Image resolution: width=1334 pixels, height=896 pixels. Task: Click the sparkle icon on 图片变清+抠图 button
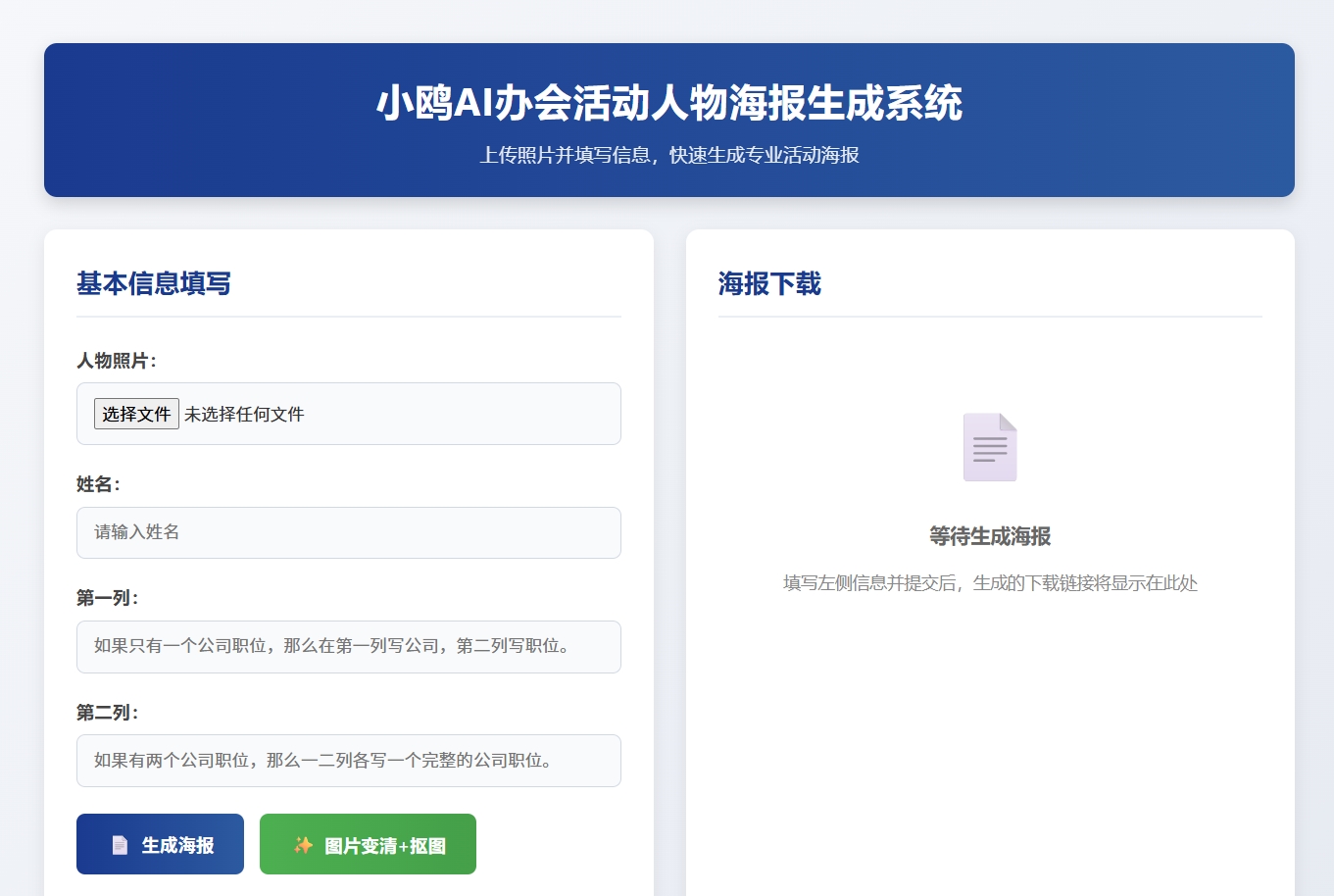pyautogui.click(x=303, y=845)
